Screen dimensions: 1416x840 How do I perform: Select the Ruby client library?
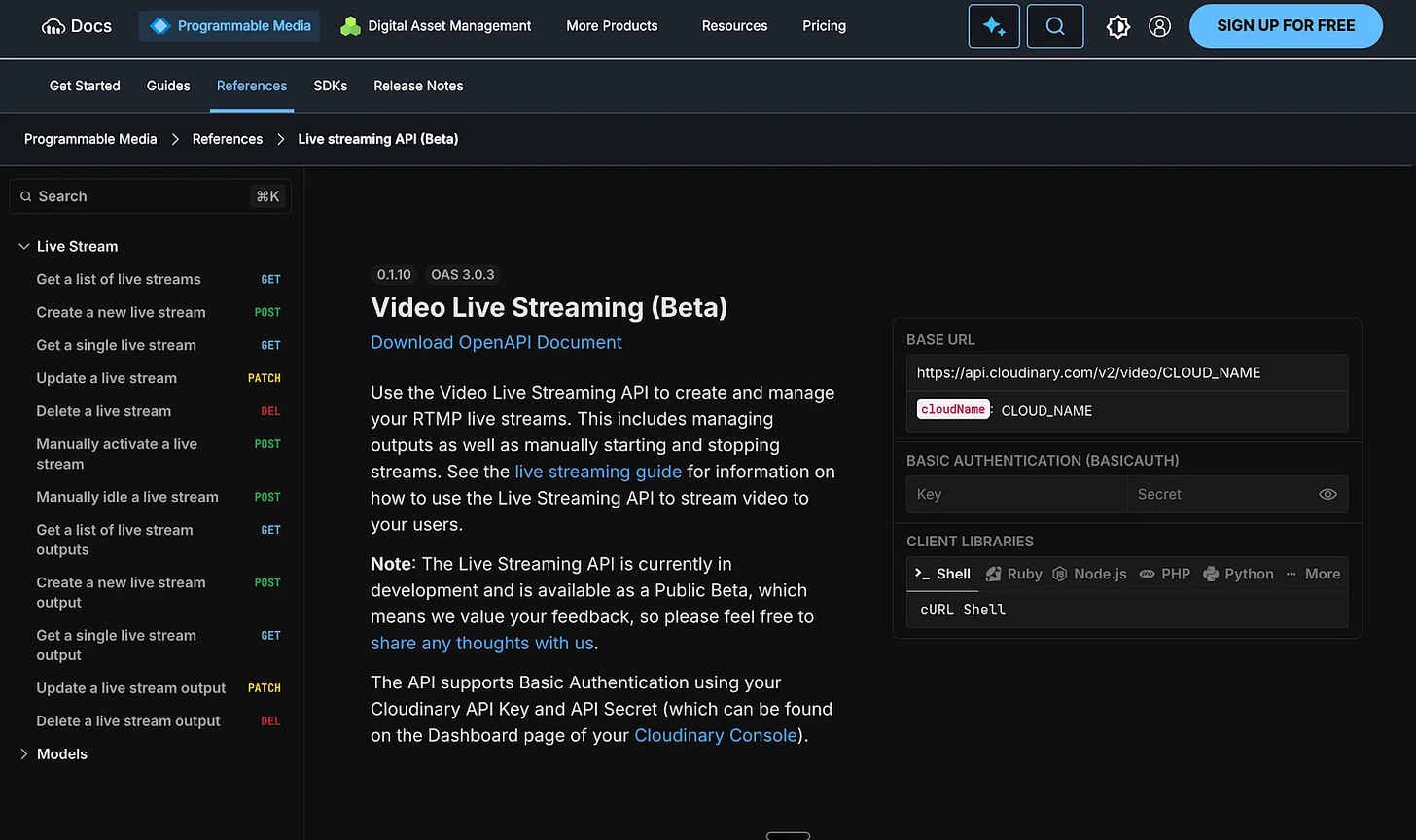pyautogui.click(x=1013, y=574)
